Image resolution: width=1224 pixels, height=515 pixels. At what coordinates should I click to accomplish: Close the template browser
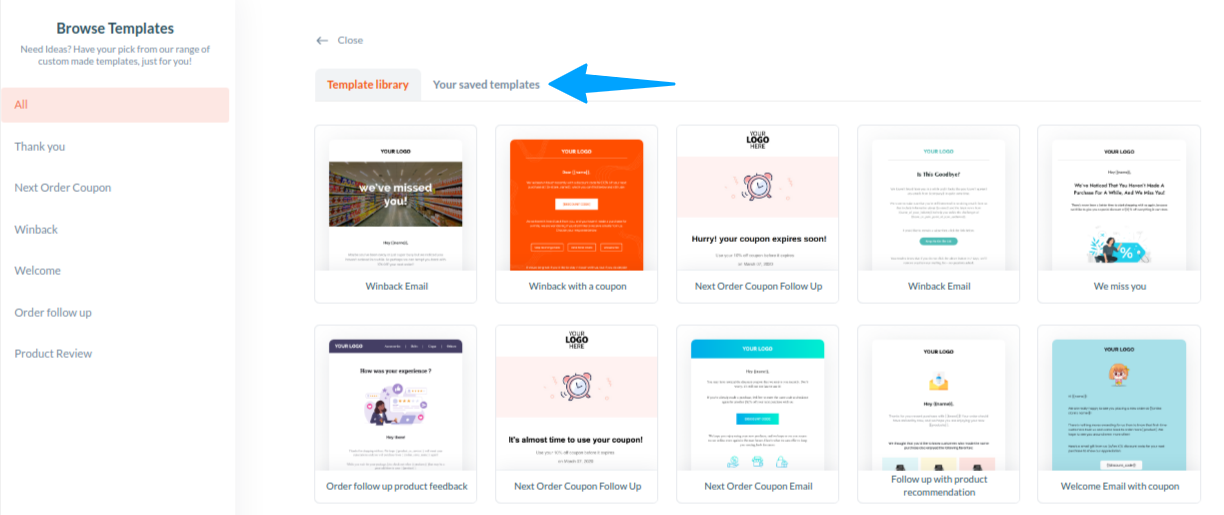coord(350,40)
